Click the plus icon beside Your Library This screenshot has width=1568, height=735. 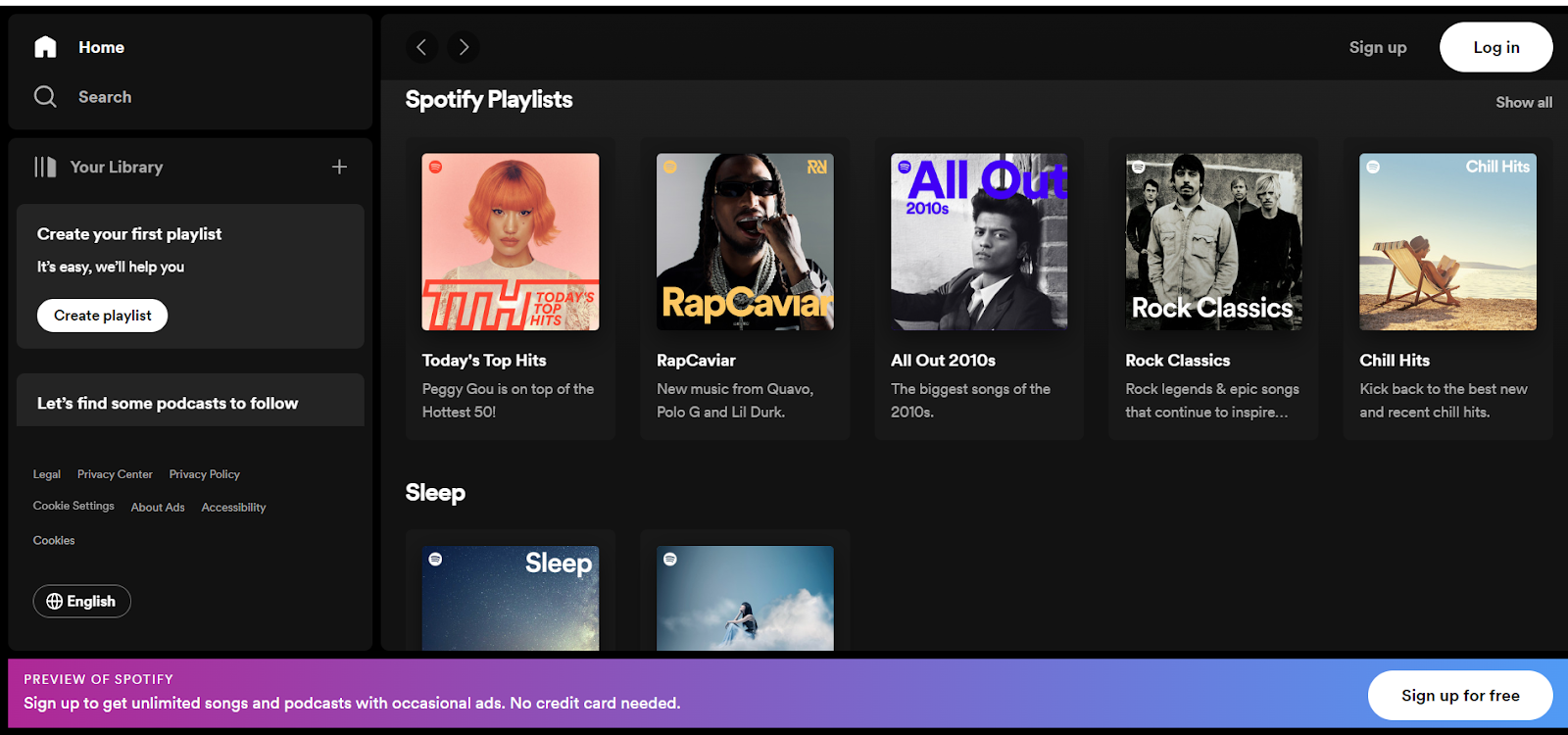(x=339, y=167)
